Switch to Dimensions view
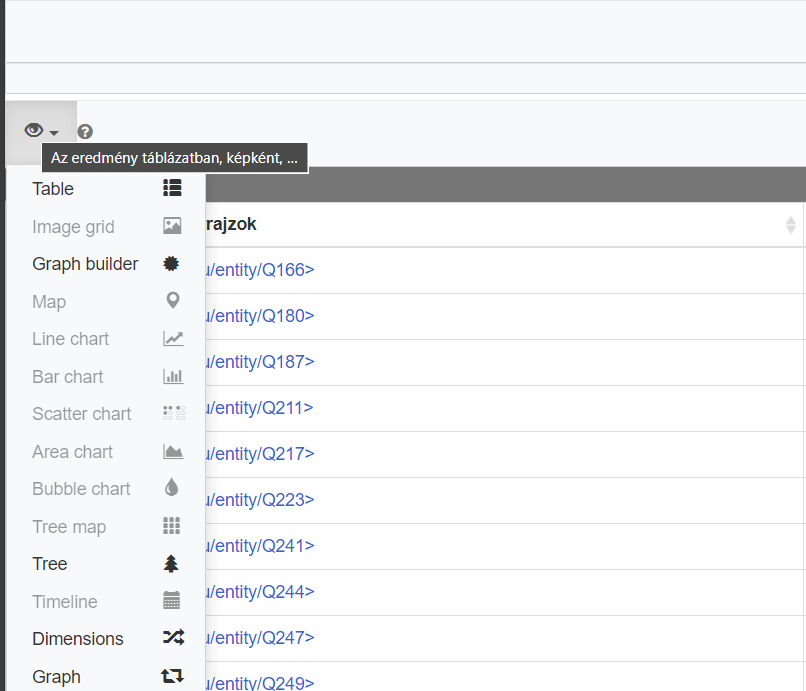Screen dimensions: 806x691 [x=78, y=639]
